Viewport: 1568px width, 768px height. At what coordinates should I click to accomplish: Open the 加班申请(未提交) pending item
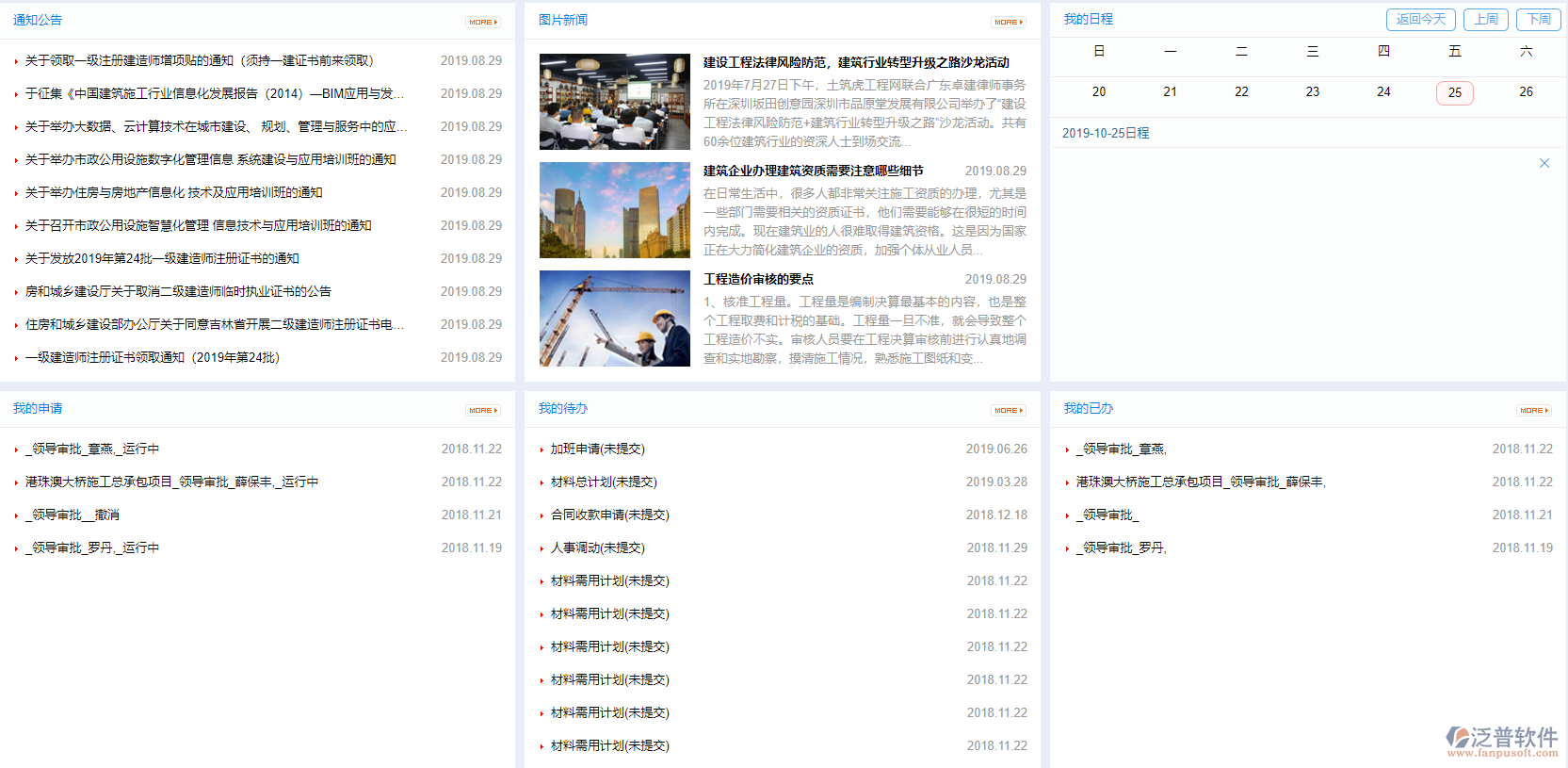click(597, 449)
